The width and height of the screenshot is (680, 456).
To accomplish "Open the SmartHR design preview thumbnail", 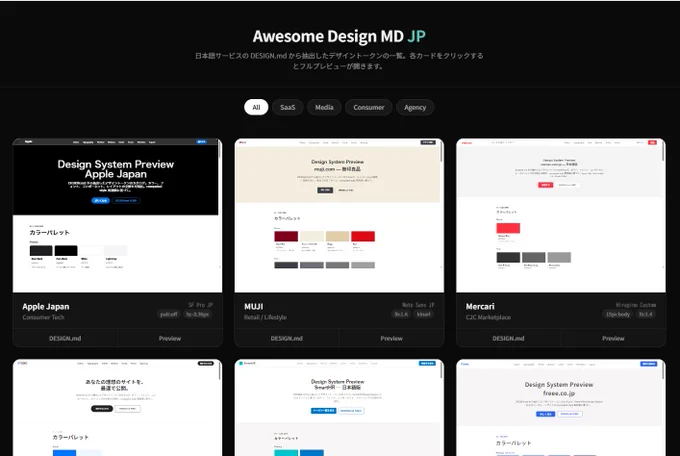I will pos(339,407).
